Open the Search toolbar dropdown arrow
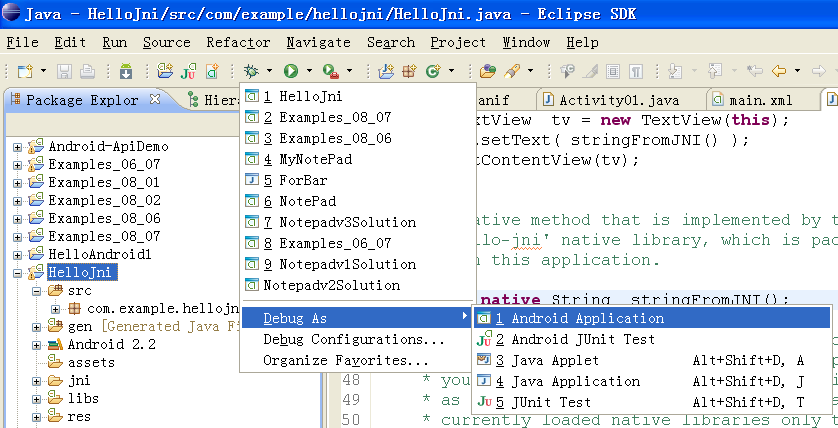This screenshot has width=838, height=428. pyautogui.click(x=530, y=71)
